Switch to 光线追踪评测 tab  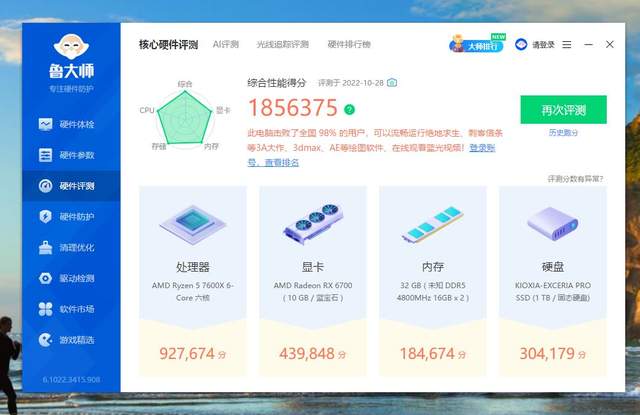point(282,44)
